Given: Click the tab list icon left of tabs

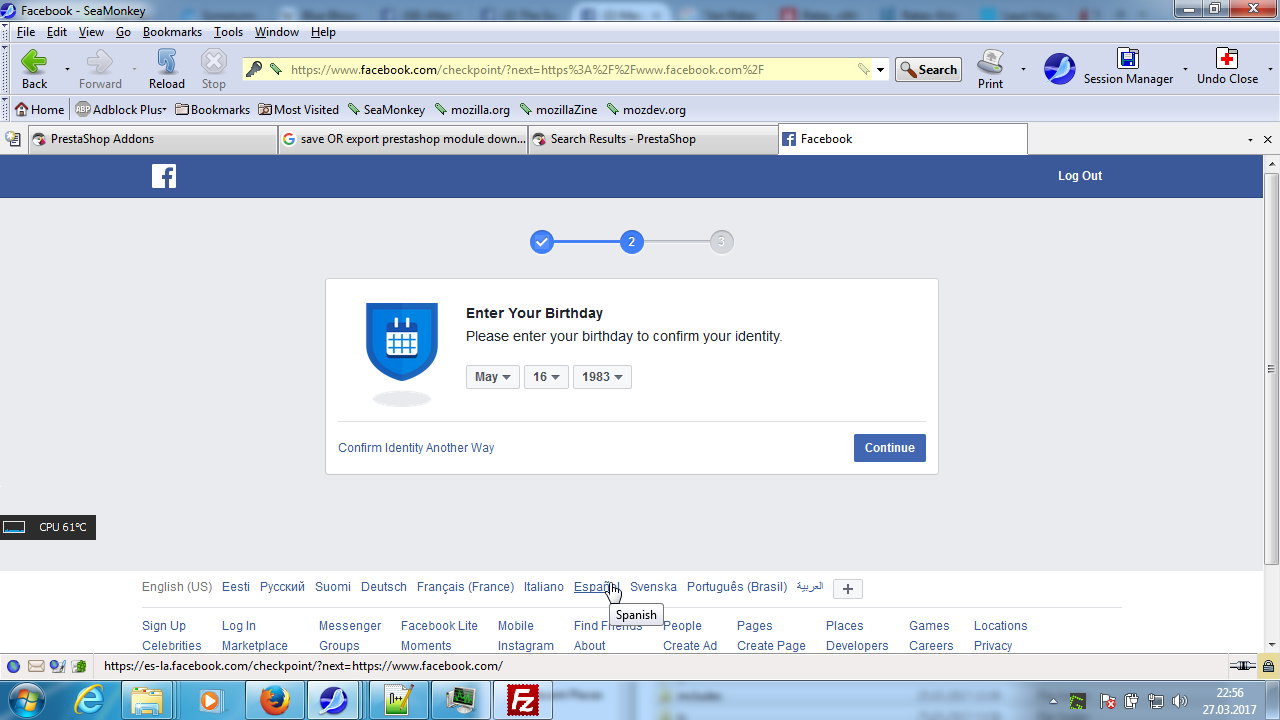Looking at the screenshot, I should click(13, 139).
